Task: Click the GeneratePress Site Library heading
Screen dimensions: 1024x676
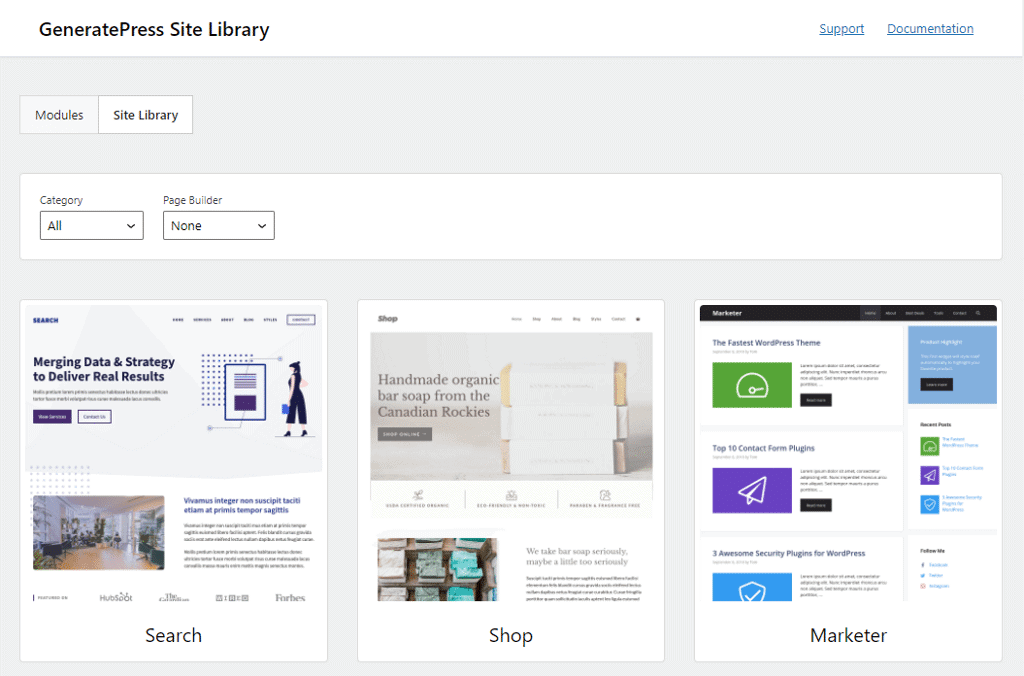Action: (x=154, y=29)
